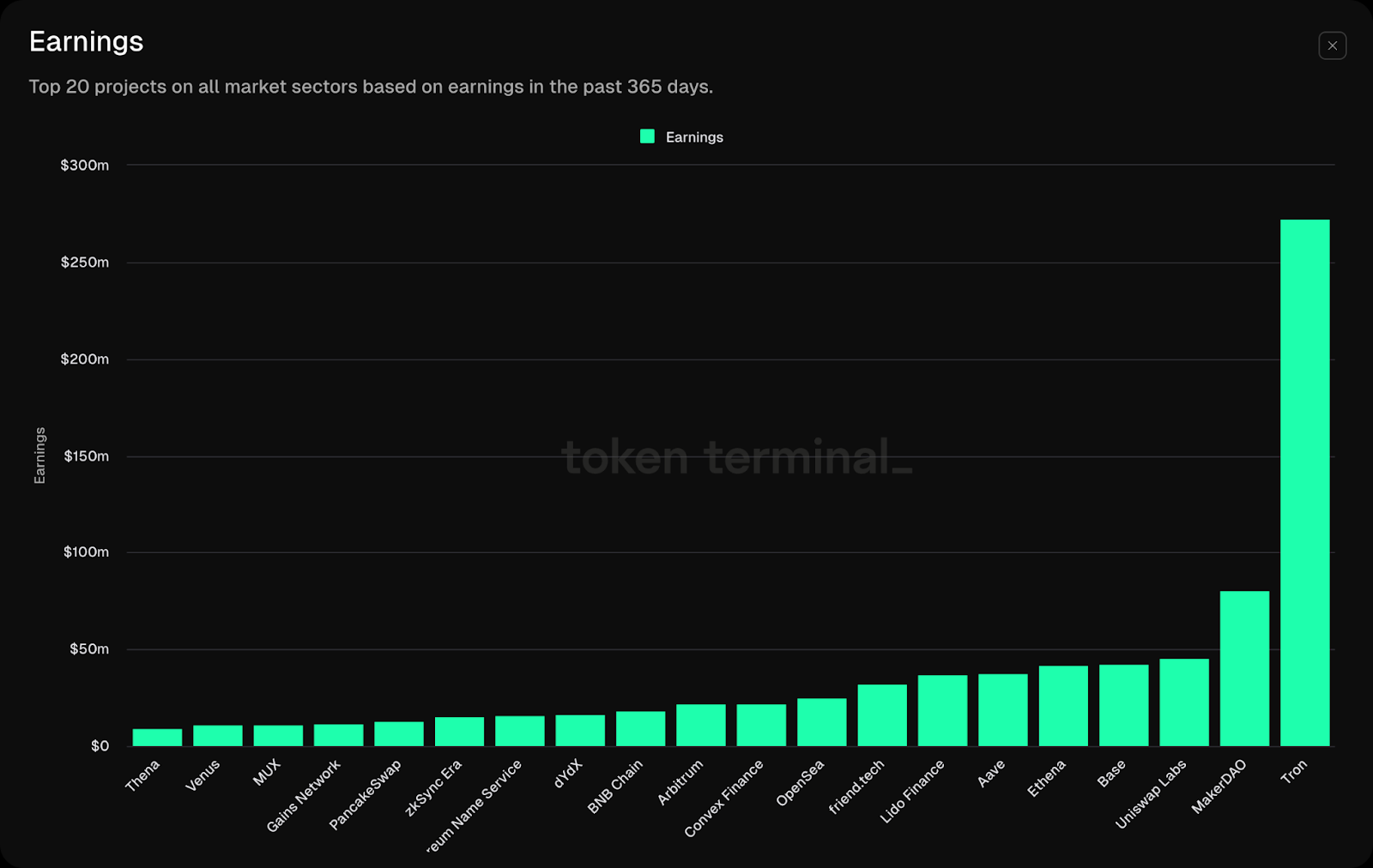This screenshot has height=868, width=1373.
Task: Click the Lido Finance earnings bar
Action: [x=942, y=710]
